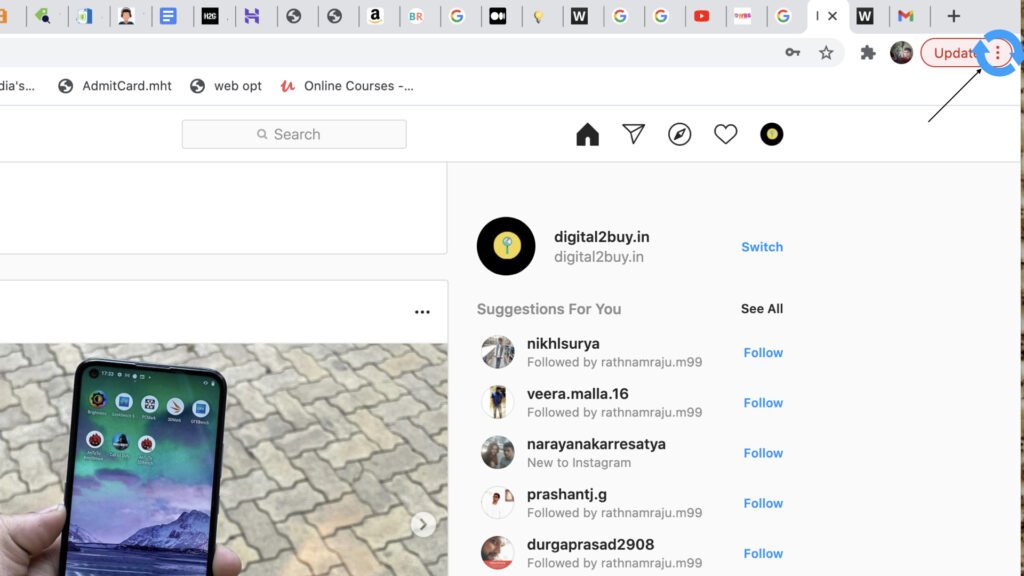Click the saved password key icon
The width and height of the screenshot is (1024, 576).
(x=792, y=53)
